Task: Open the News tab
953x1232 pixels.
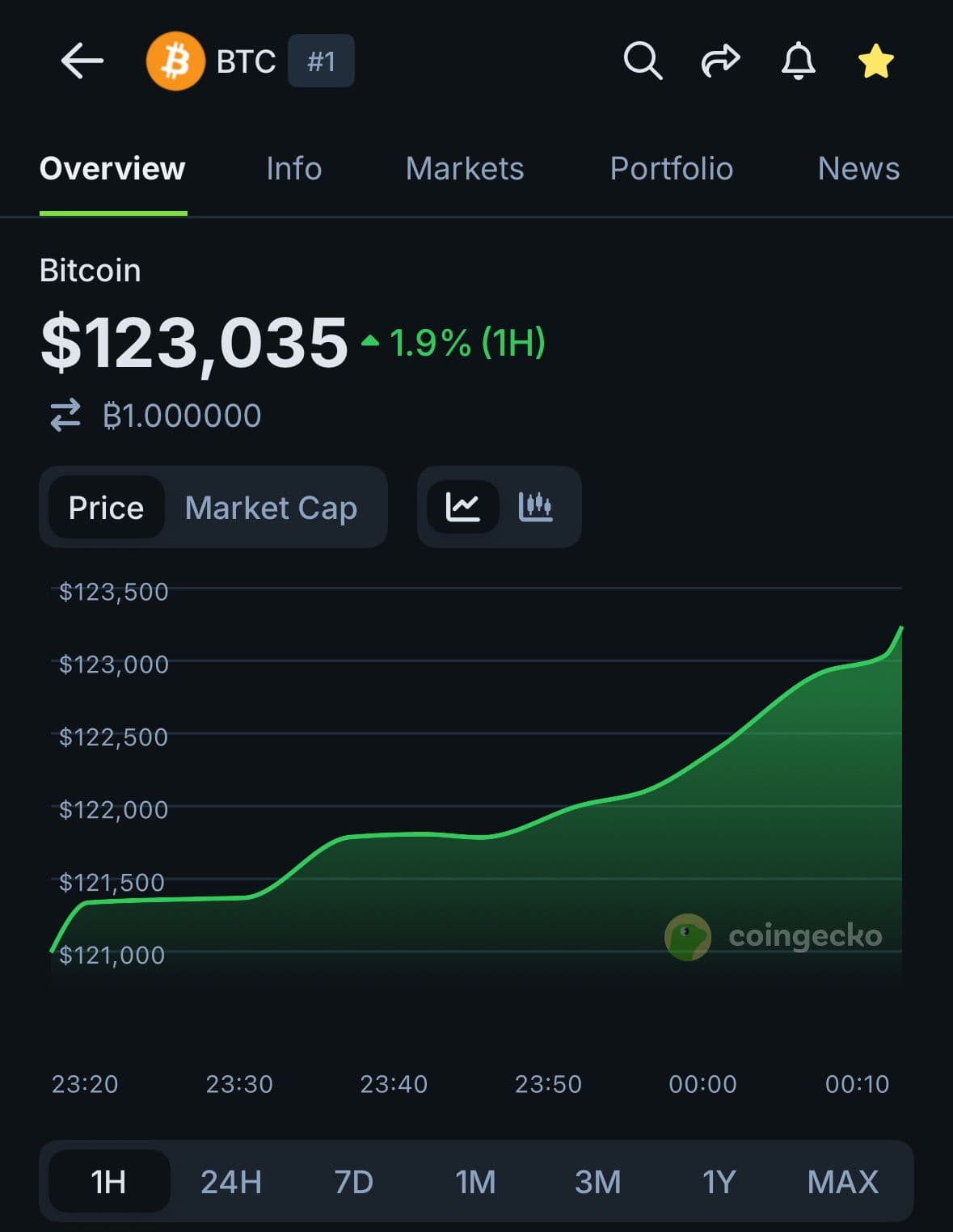Action: coord(858,169)
